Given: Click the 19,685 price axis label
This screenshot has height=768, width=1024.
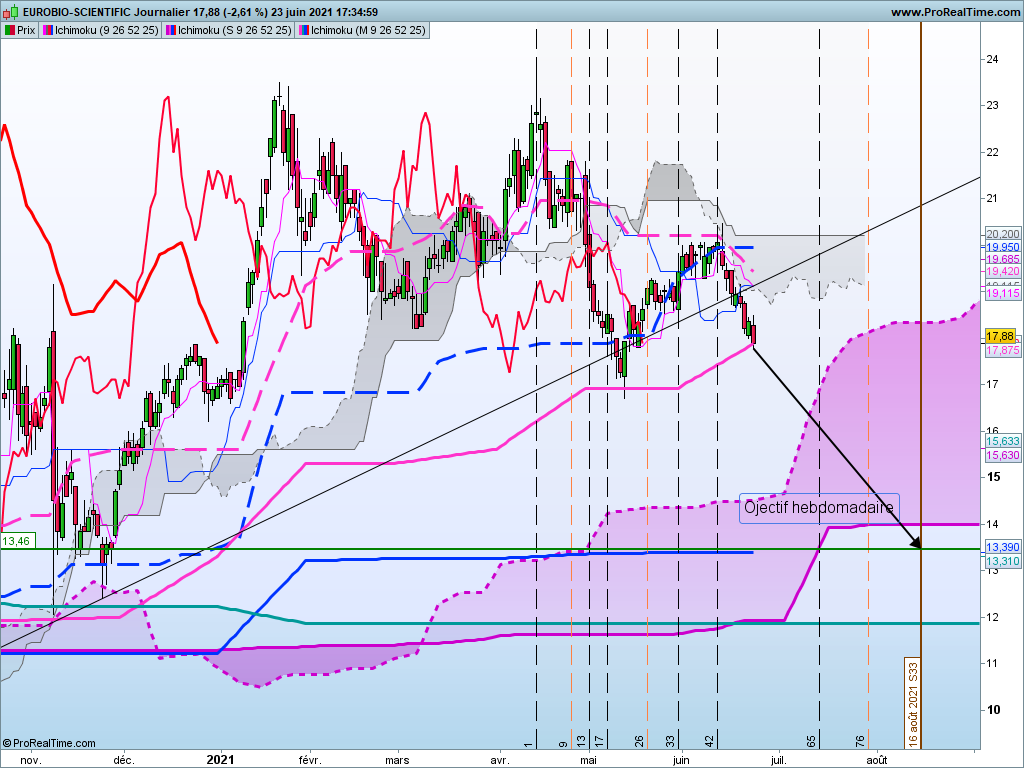Looking at the screenshot, I should tap(1002, 259).
